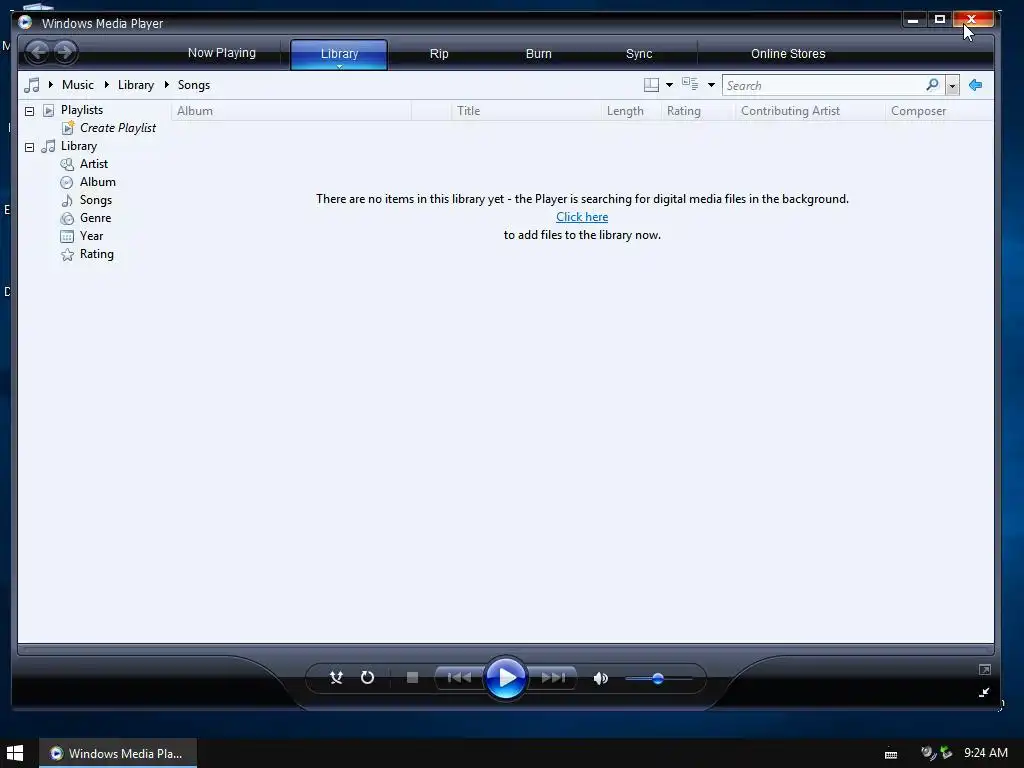Browse by Album in the library tree
This screenshot has height=768, width=1024.
click(97, 182)
